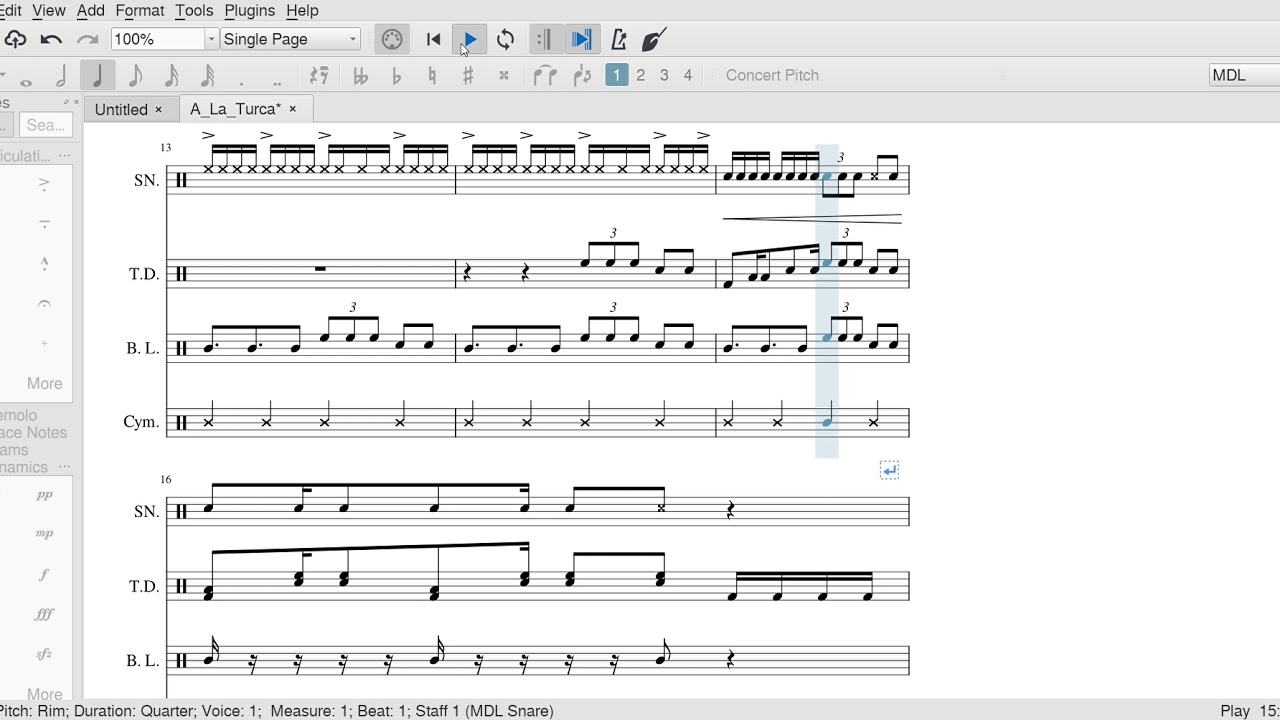Viewport: 1280px width, 720px height.
Task: Apply flat accidental
Action: tap(396, 75)
